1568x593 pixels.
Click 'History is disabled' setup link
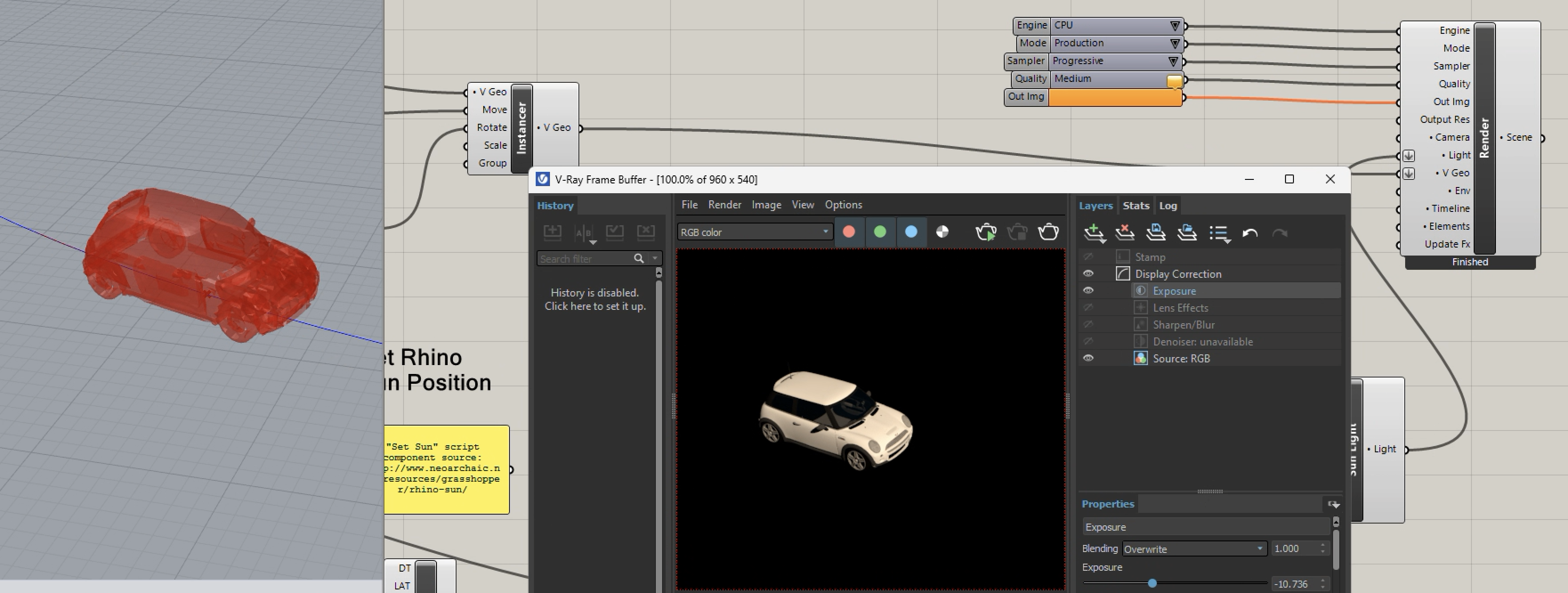595,300
